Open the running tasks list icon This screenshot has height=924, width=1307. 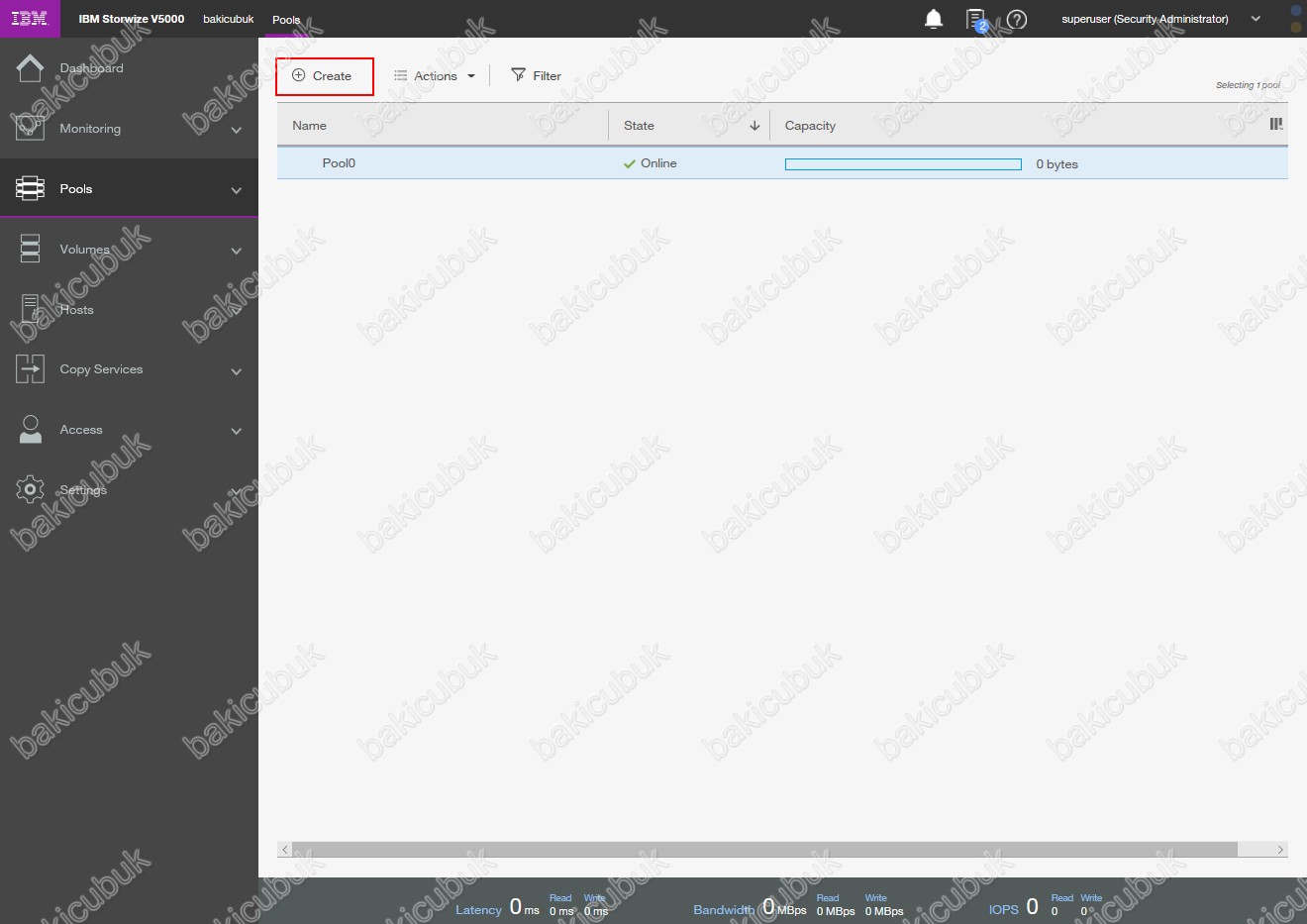[x=975, y=19]
